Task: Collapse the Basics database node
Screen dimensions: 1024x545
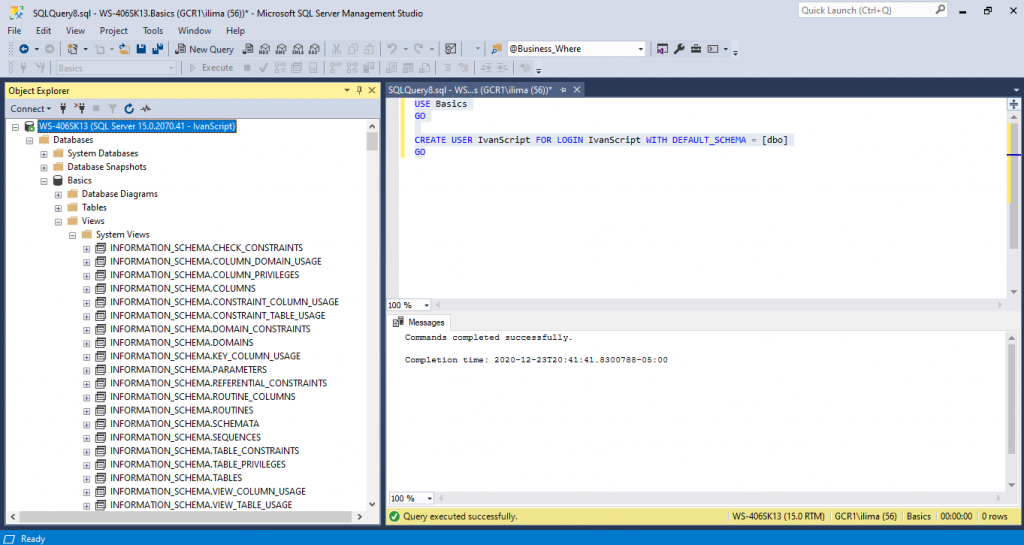Action: 44,181
